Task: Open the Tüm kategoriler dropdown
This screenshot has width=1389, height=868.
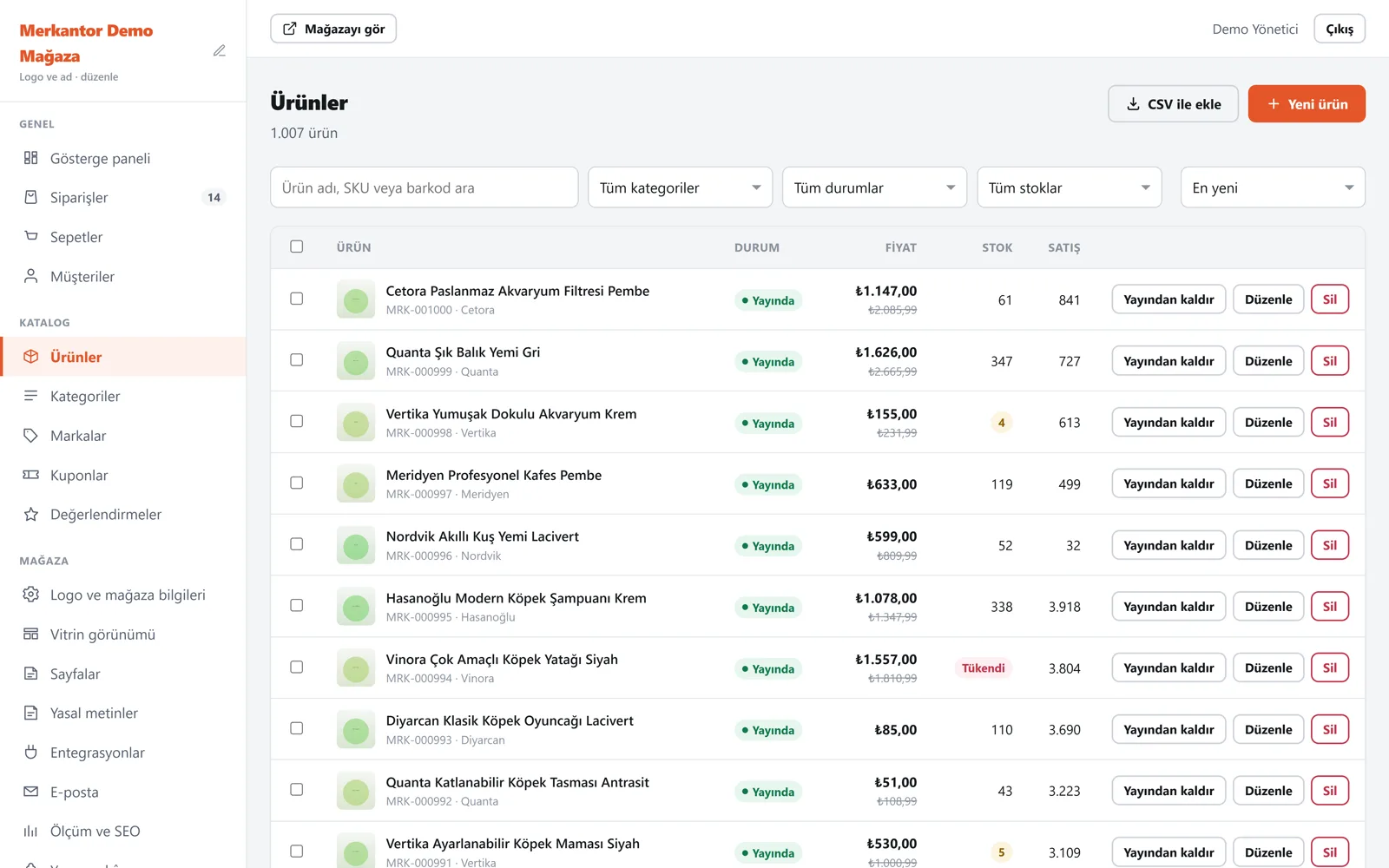Action: click(x=680, y=187)
